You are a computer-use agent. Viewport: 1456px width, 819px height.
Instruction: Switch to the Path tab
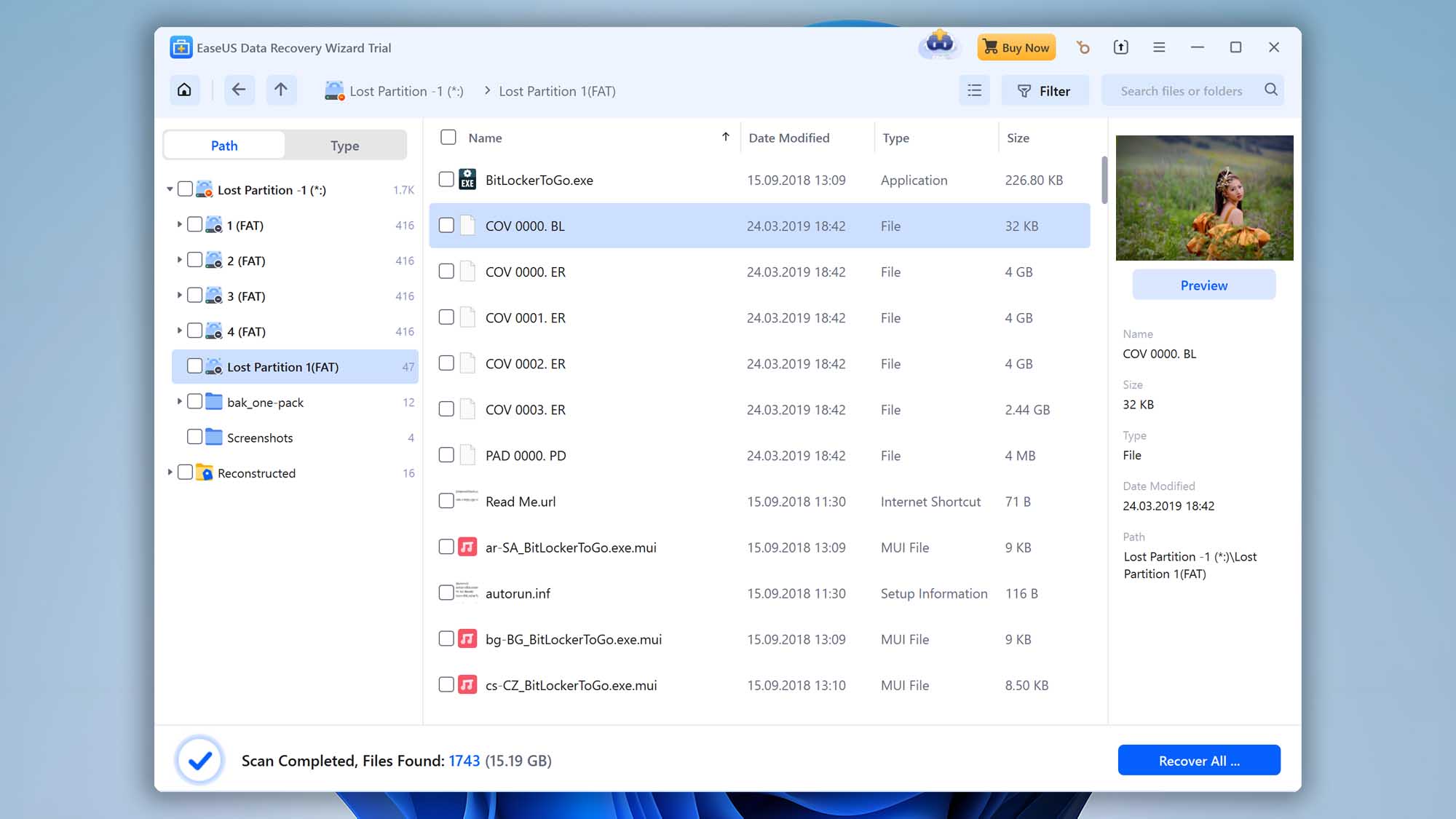click(x=224, y=145)
